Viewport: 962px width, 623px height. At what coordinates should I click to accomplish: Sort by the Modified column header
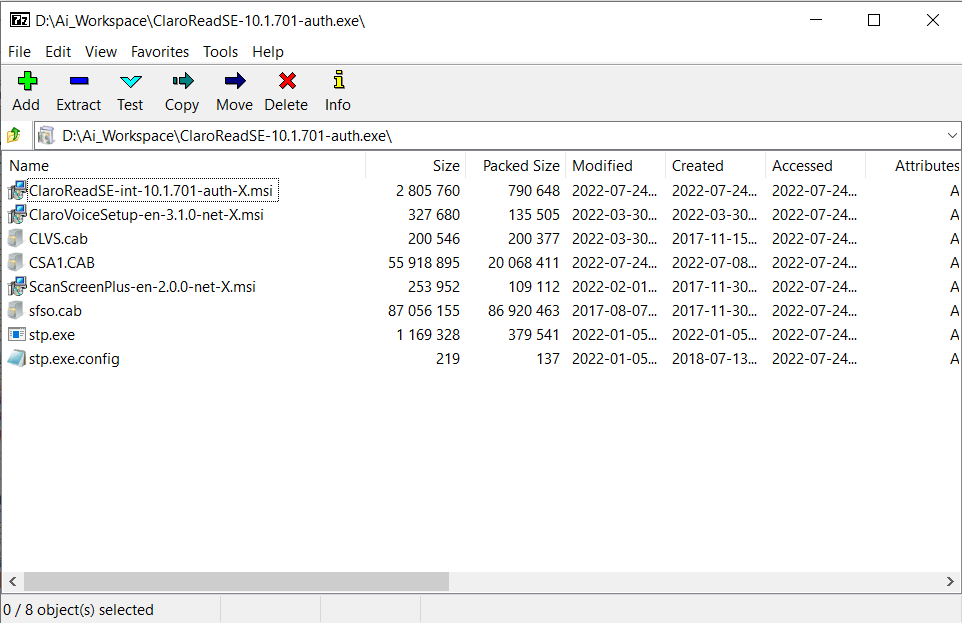601,165
